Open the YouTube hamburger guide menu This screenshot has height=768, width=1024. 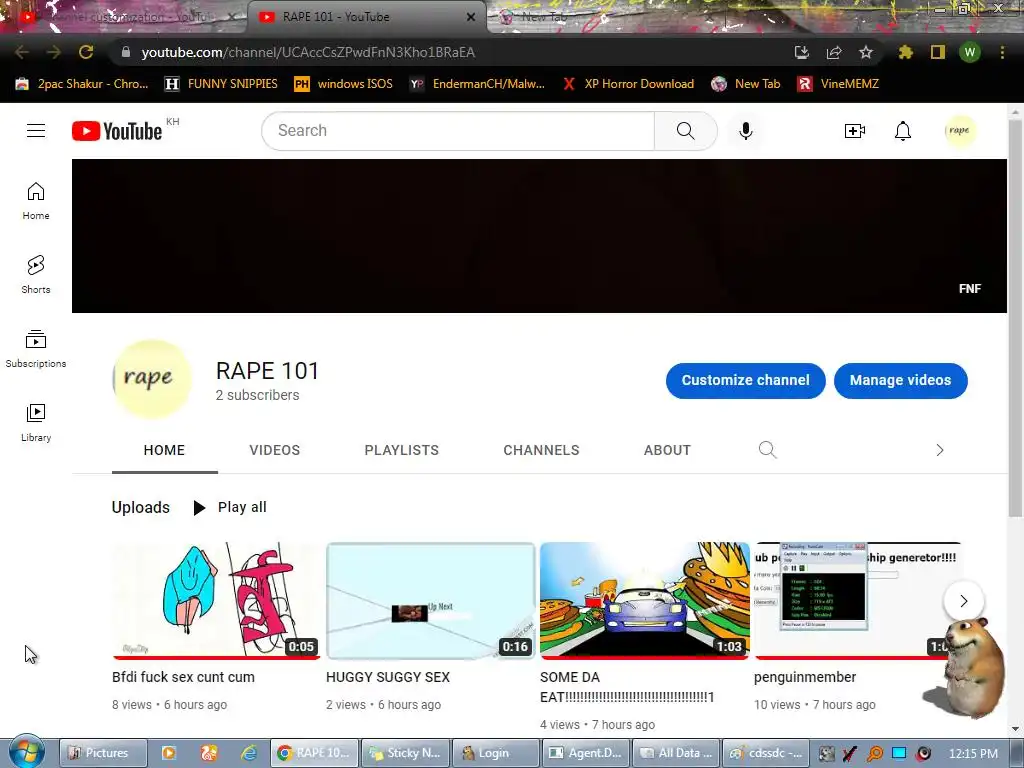(36, 131)
